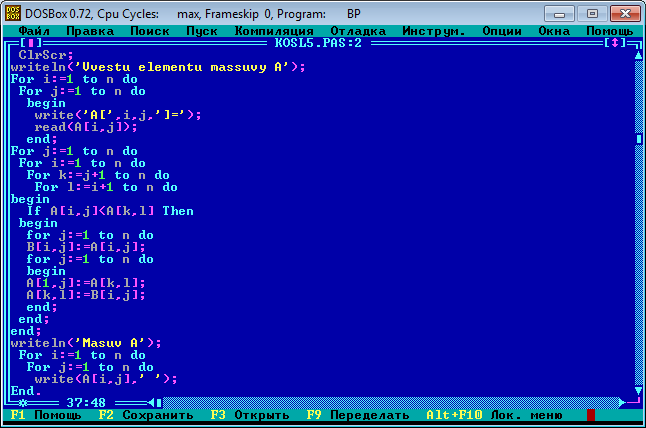646x428 pixels.
Task: Click the KOSL5.PAS:2 window title
Action: click(x=318, y=43)
